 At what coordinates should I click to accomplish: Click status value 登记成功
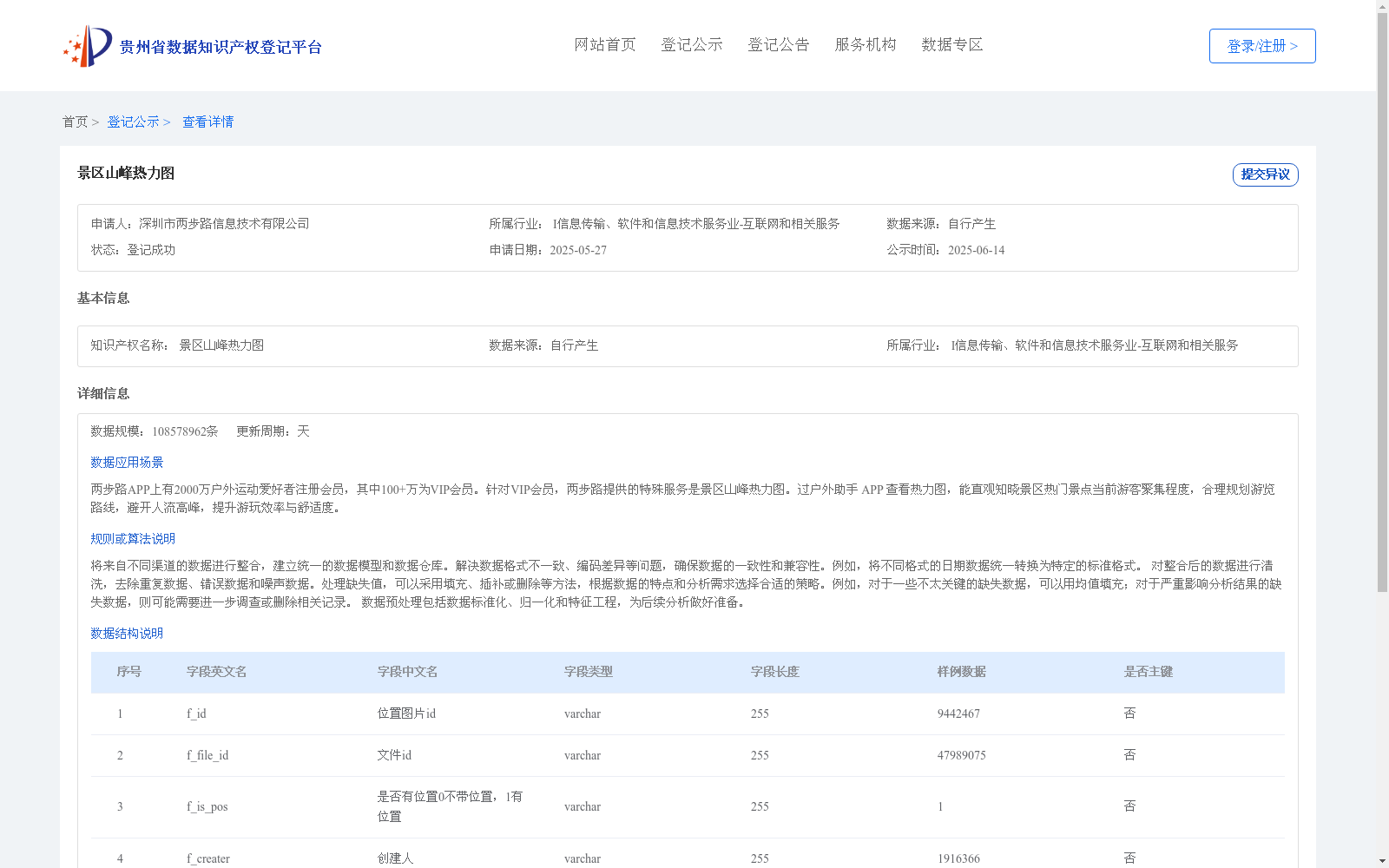point(151,250)
